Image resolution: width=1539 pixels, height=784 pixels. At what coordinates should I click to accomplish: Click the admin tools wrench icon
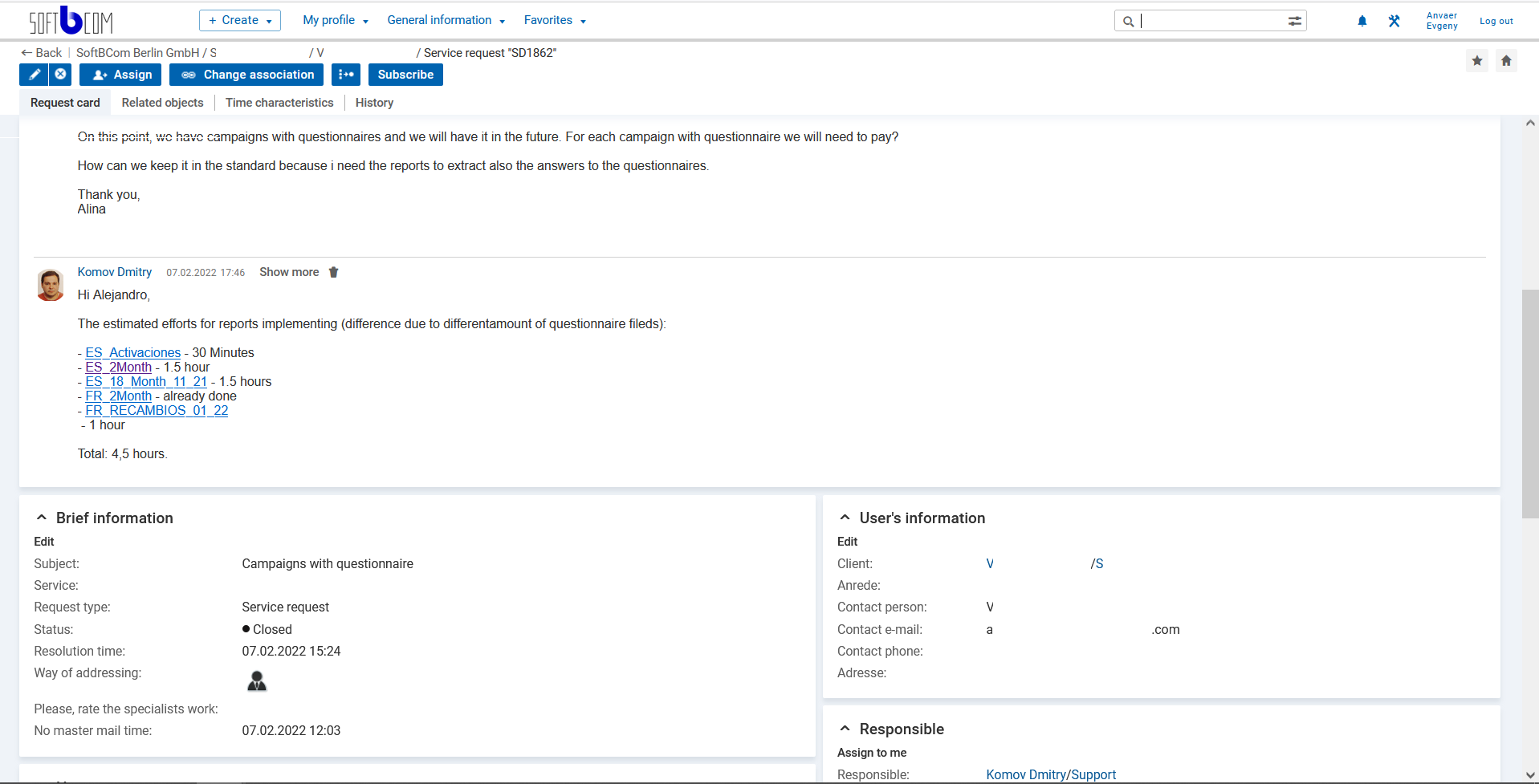tap(1394, 21)
